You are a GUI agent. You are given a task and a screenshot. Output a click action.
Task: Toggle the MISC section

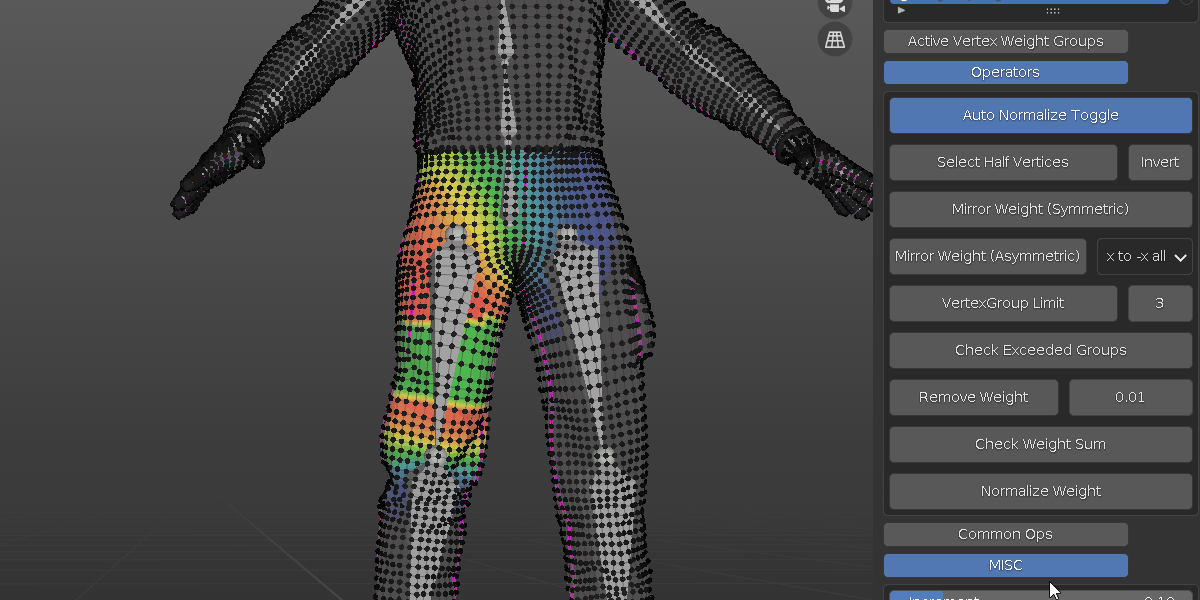coord(1006,565)
